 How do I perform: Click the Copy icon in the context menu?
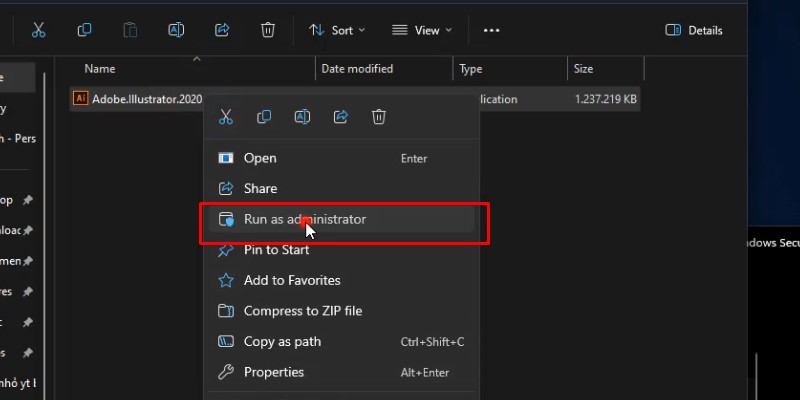(264, 117)
